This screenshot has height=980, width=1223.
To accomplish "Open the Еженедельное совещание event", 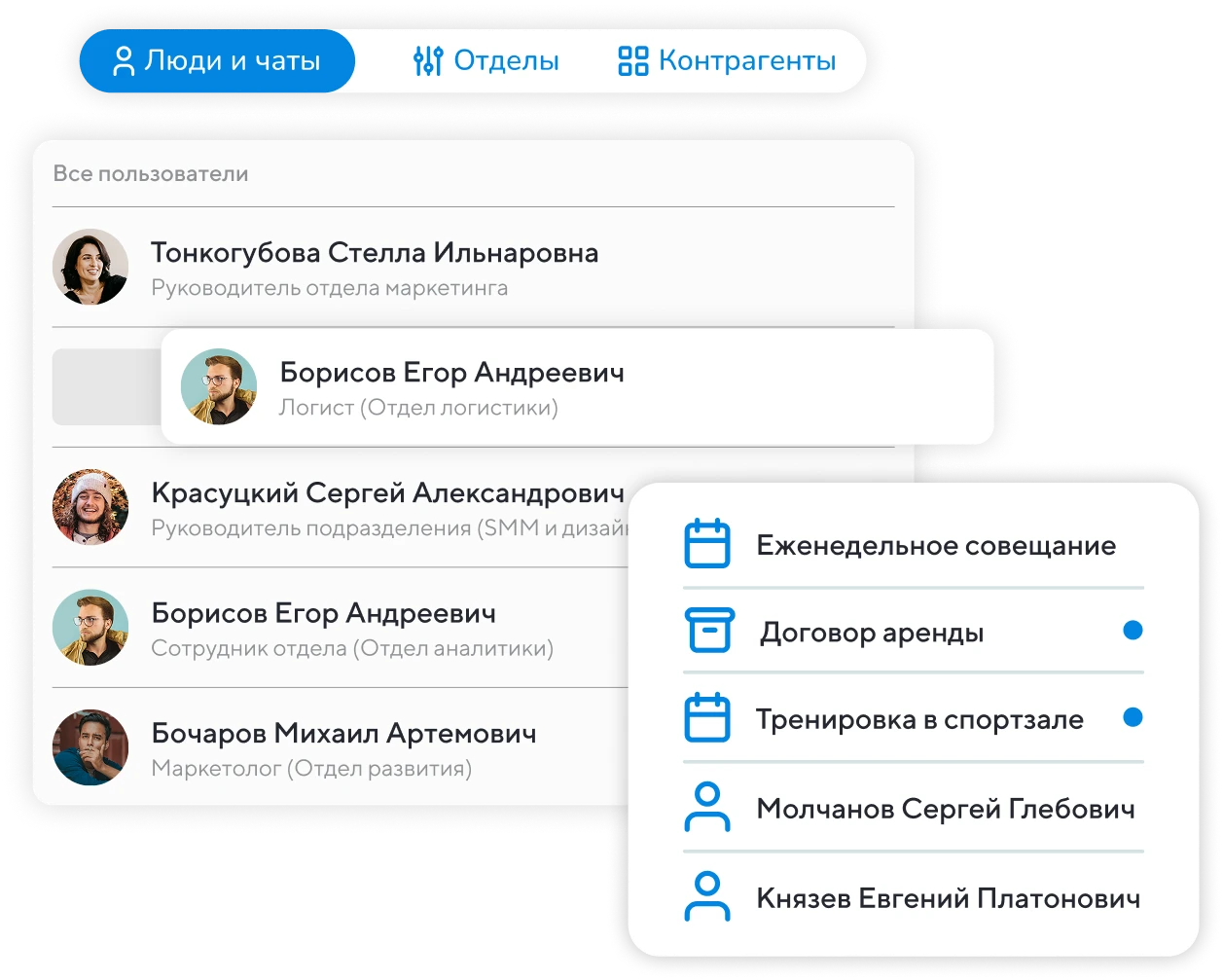I will coord(935,545).
